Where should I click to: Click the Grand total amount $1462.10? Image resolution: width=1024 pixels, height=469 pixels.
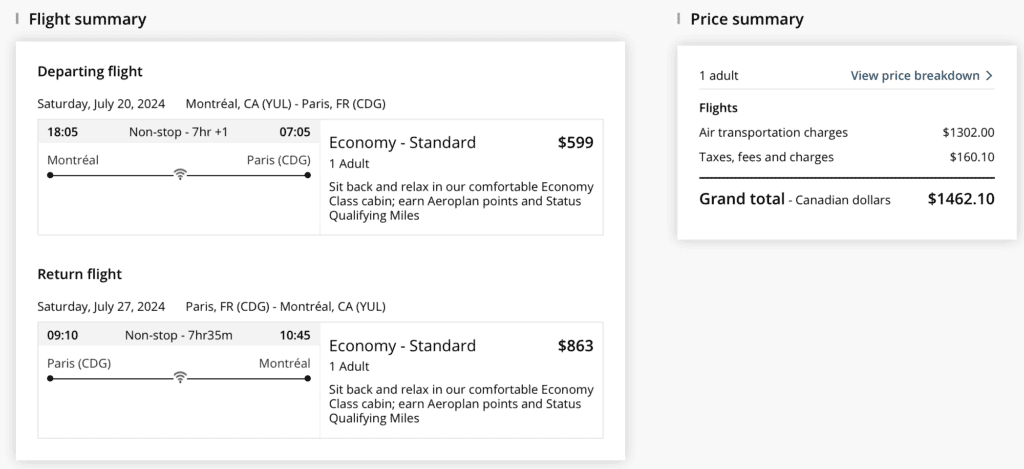click(x=960, y=199)
